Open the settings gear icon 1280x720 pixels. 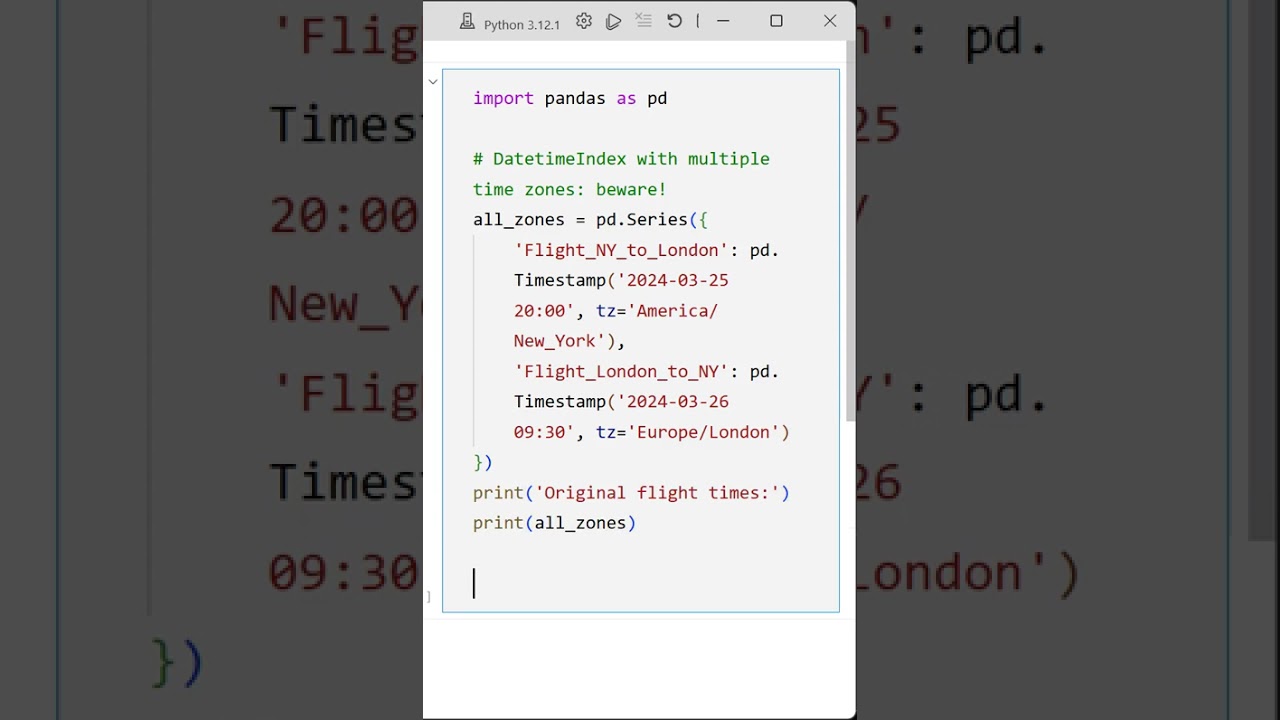click(584, 21)
